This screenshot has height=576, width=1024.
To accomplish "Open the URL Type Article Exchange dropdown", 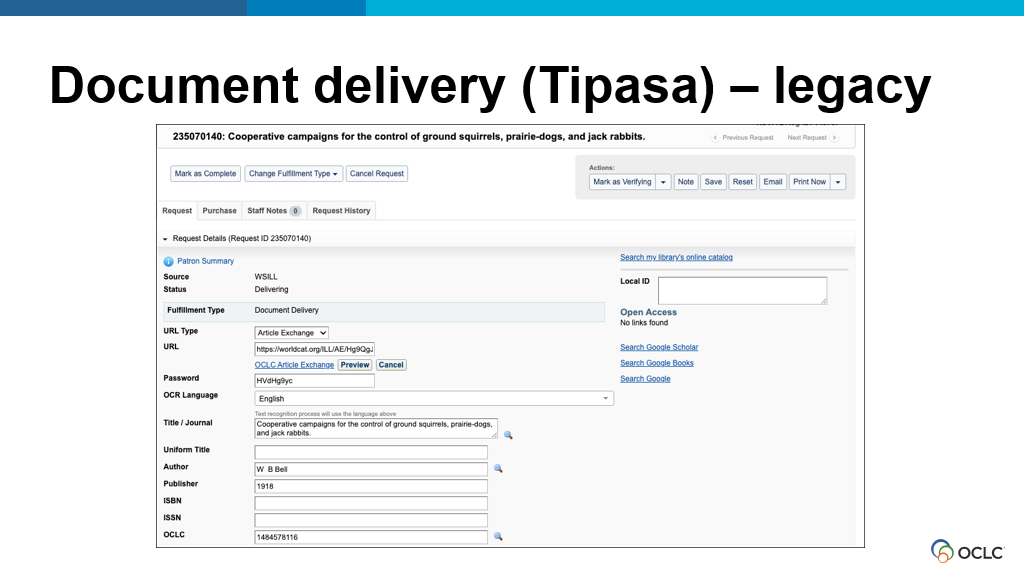I will click(x=291, y=333).
